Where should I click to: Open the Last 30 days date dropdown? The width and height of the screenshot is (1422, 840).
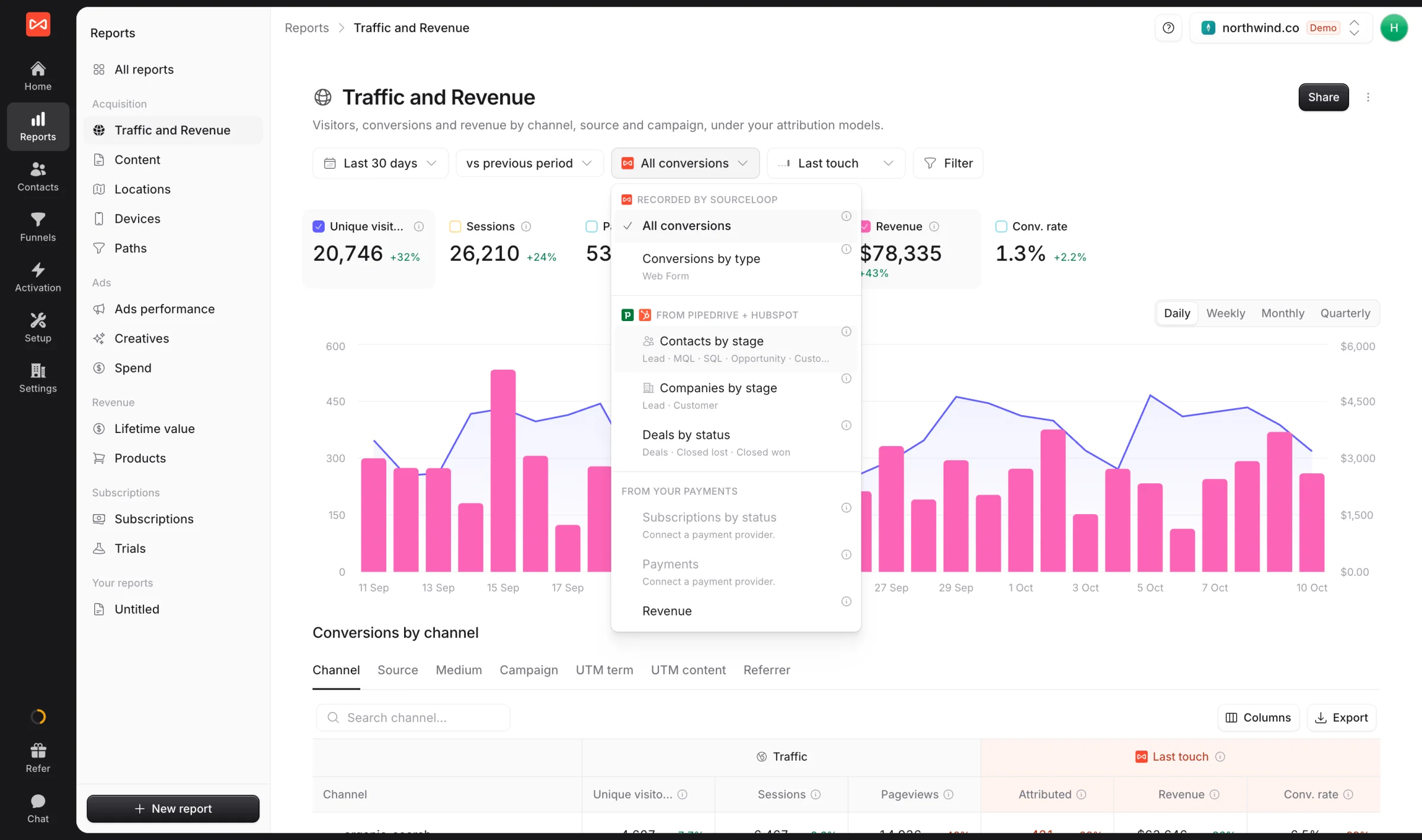[x=380, y=163]
